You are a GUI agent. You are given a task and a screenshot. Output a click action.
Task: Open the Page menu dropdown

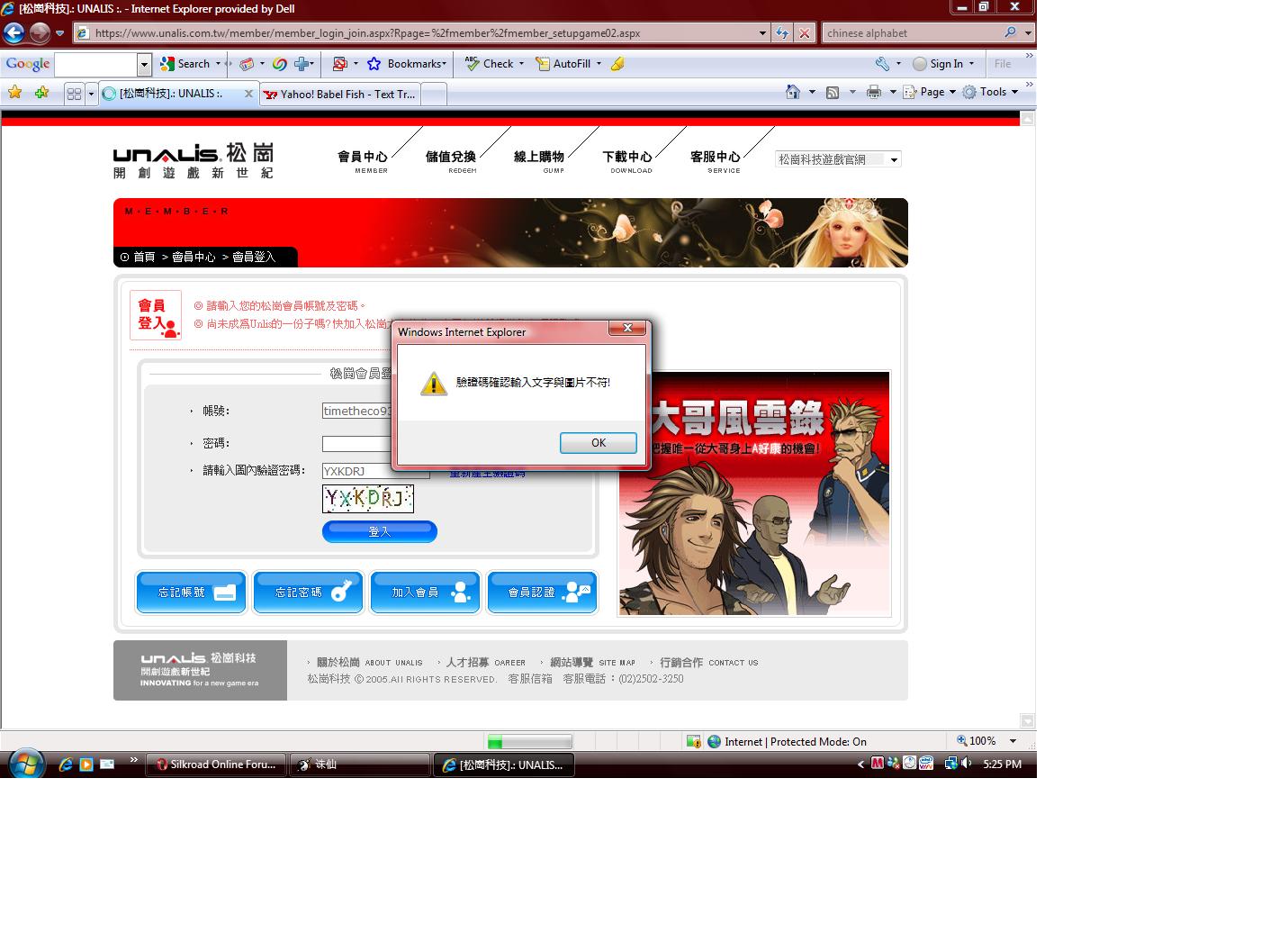[930, 92]
